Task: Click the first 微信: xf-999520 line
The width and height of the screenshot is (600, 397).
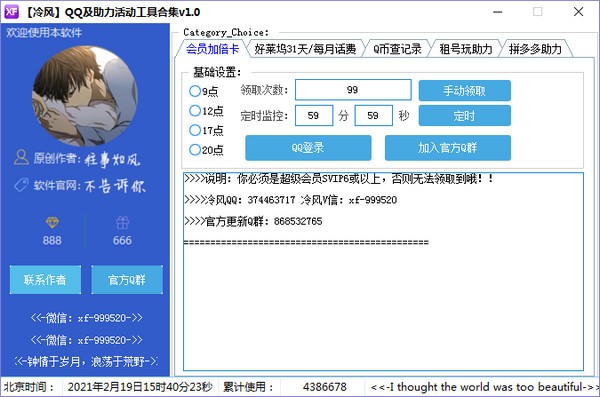Action: click(x=86, y=318)
